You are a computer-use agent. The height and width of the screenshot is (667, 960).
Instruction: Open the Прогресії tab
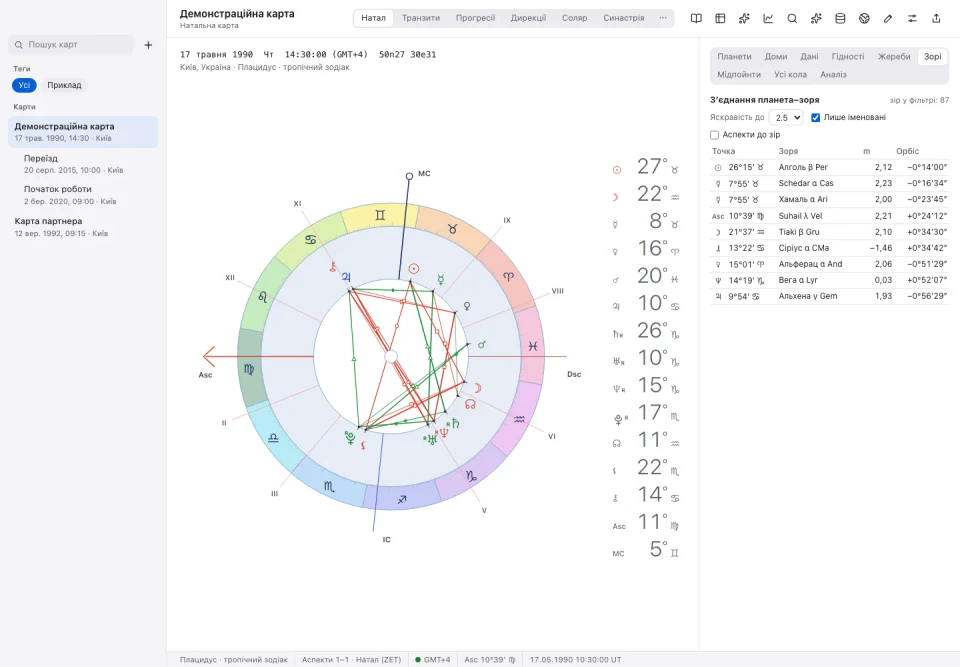(x=475, y=18)
